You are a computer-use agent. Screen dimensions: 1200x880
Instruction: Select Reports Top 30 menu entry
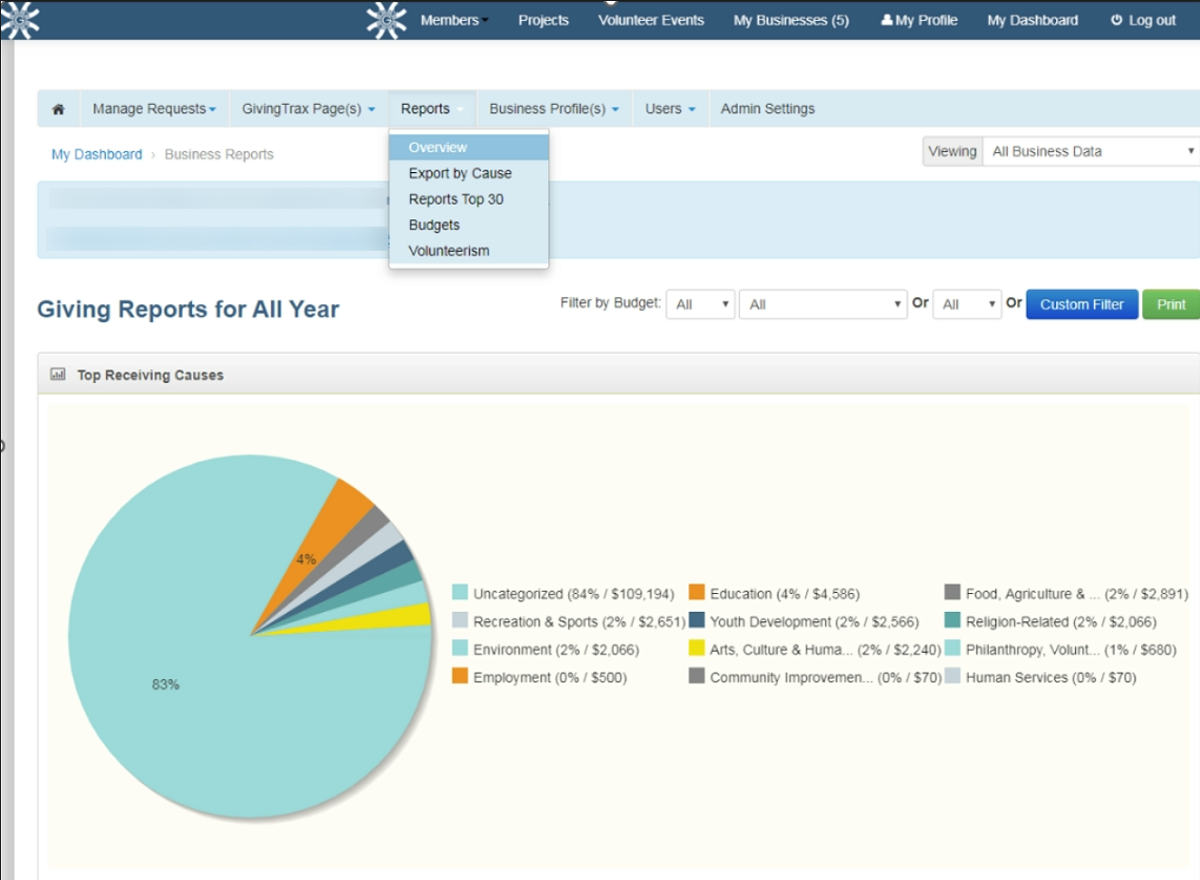(x=456, y=199)
